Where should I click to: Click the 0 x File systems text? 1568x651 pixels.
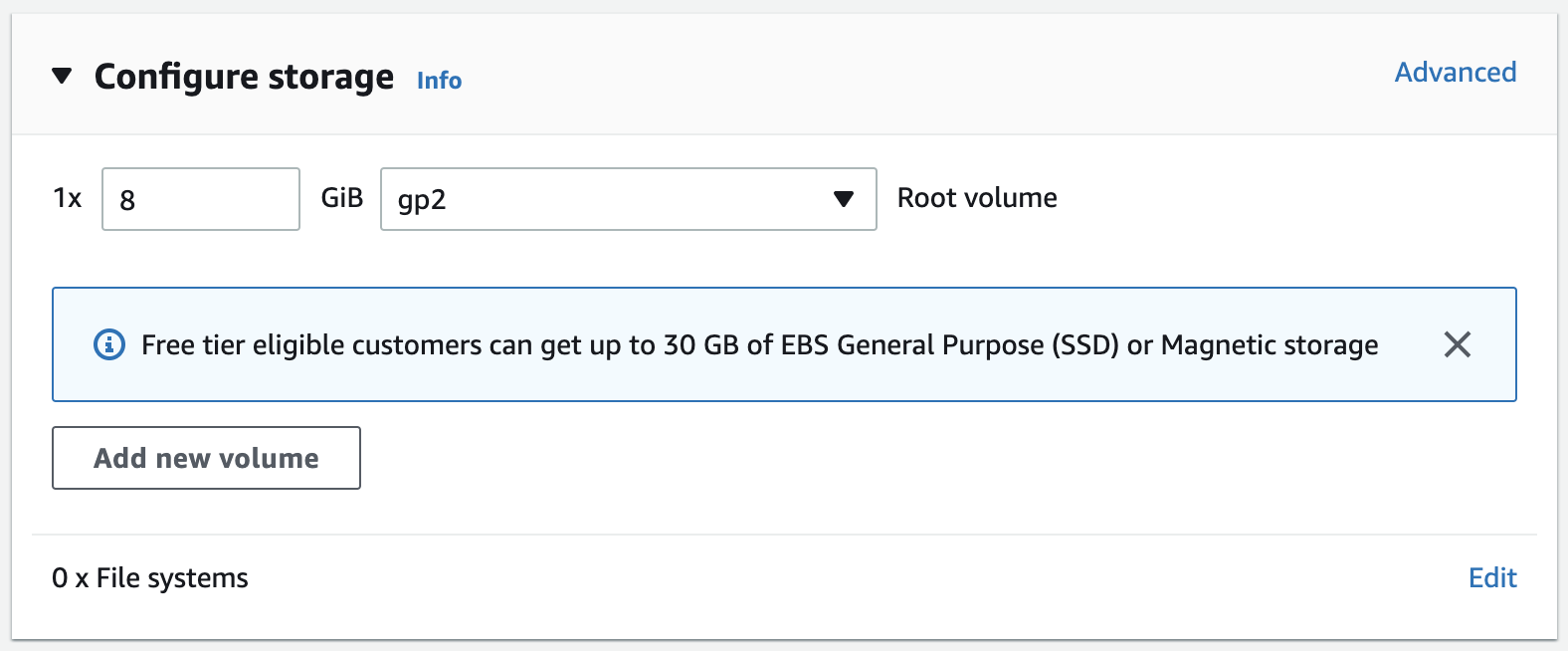click(x=150, y=578)
